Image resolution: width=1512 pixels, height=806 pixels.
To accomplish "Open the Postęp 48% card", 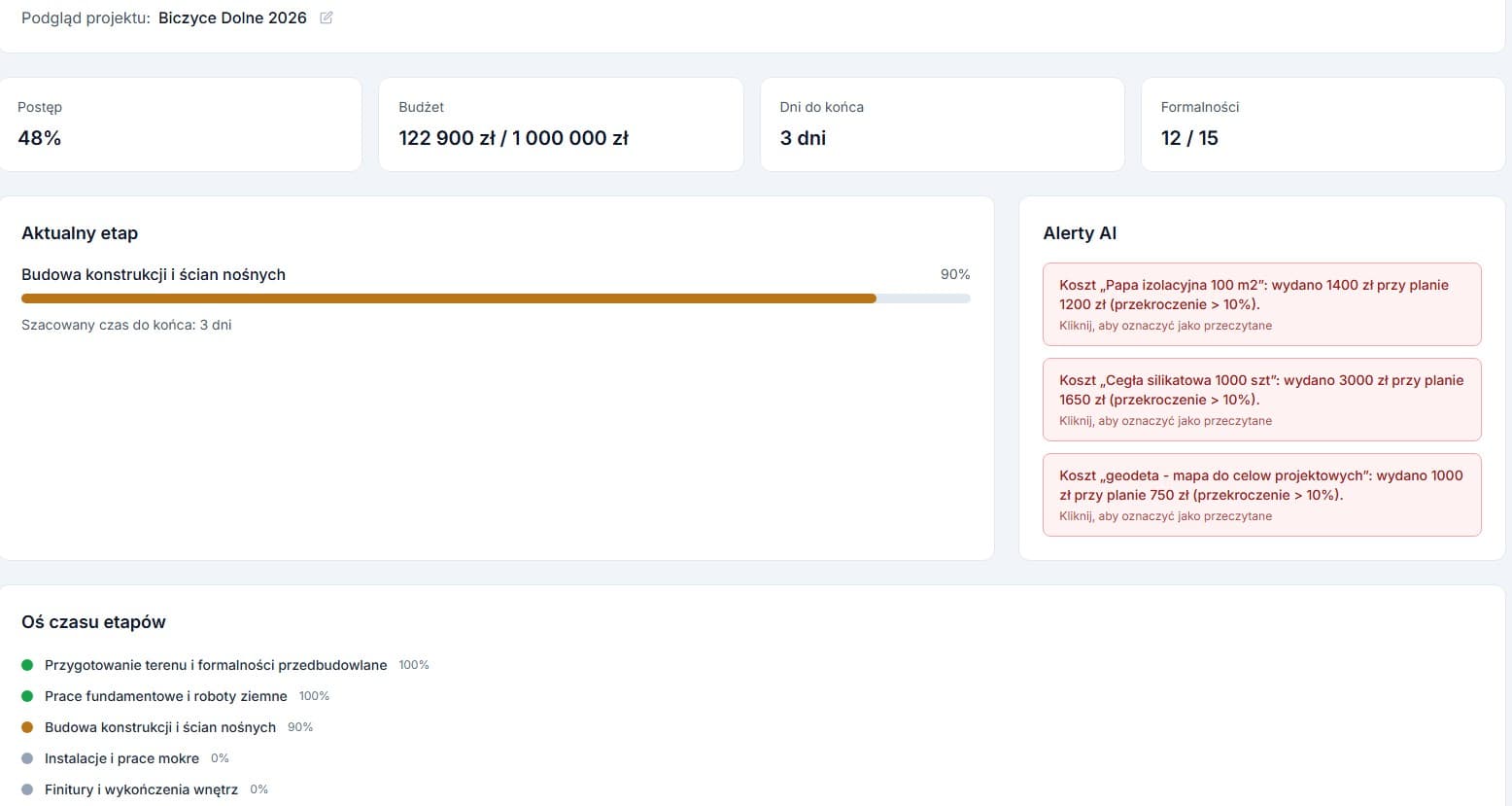I will point(180,124).
